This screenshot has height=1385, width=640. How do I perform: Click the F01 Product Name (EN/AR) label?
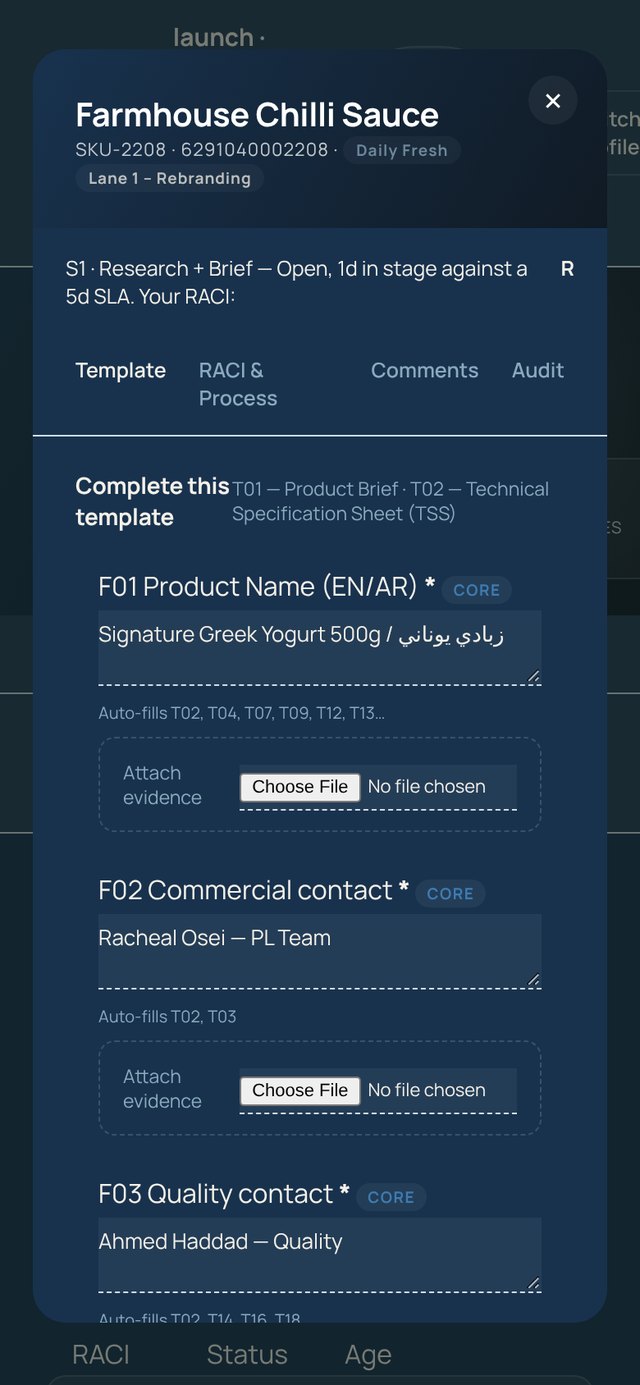click(x=267, y=587)
